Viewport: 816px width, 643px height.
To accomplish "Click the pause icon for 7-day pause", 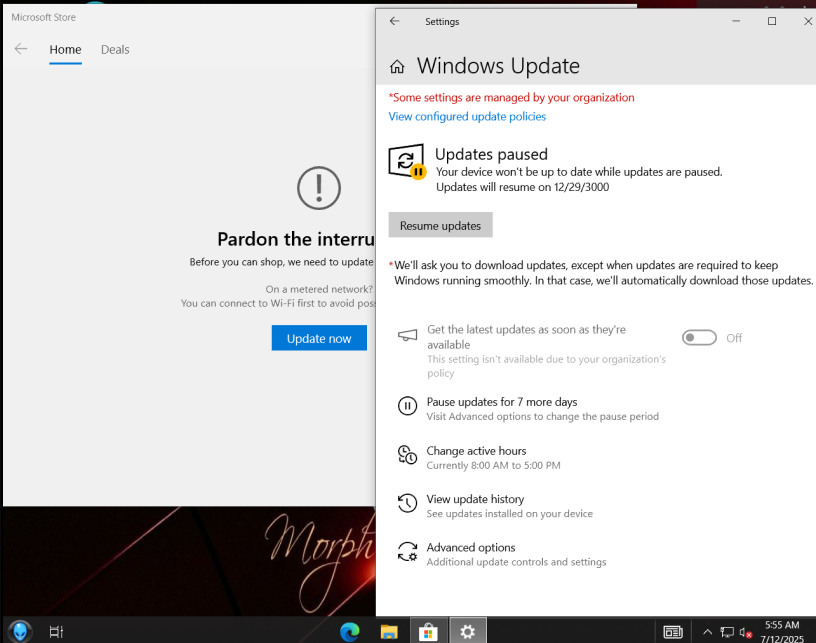I will [x=407, y=406].
